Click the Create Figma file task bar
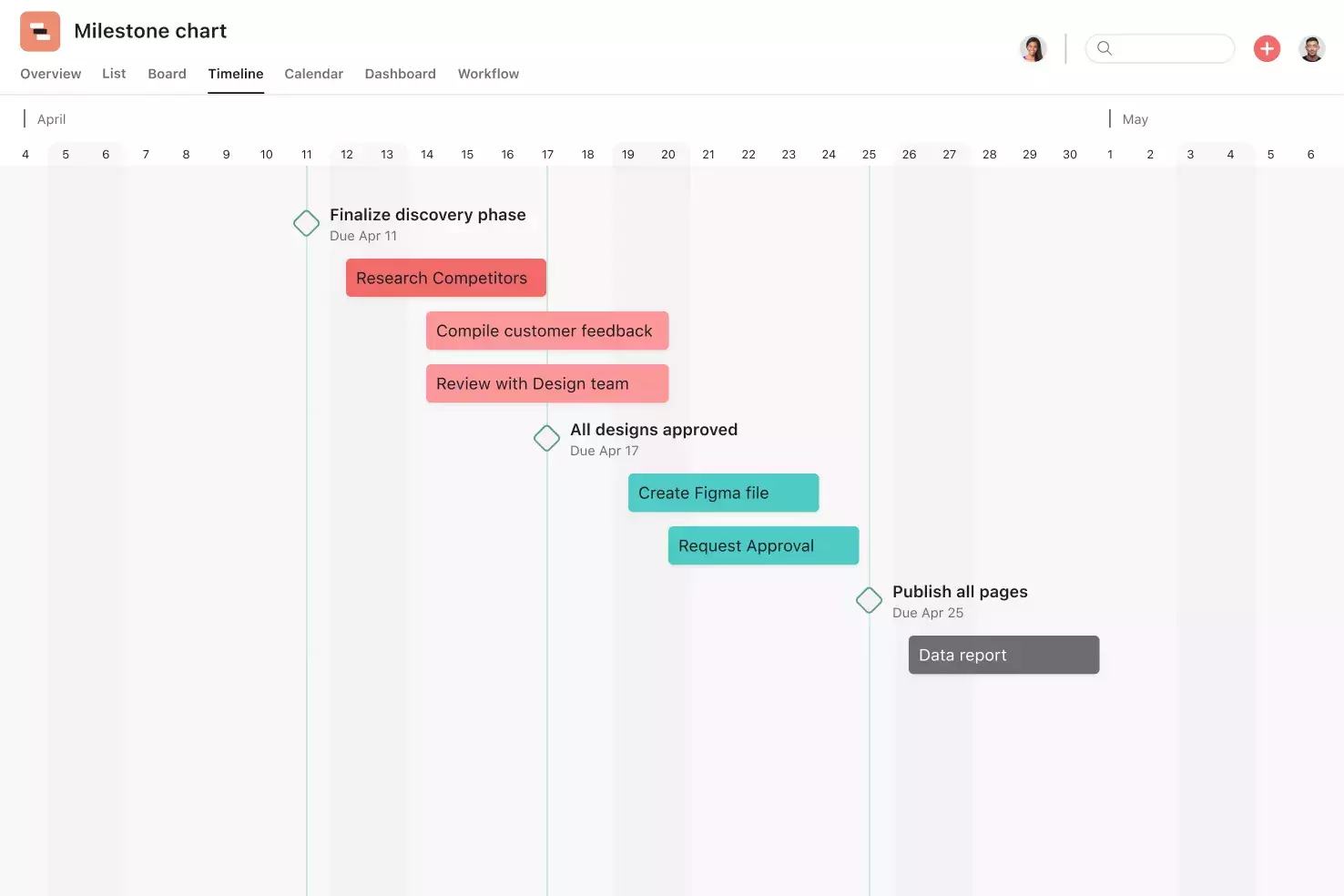The width and height of the screenshot is (1344, 896). click(x=722, y=493)
